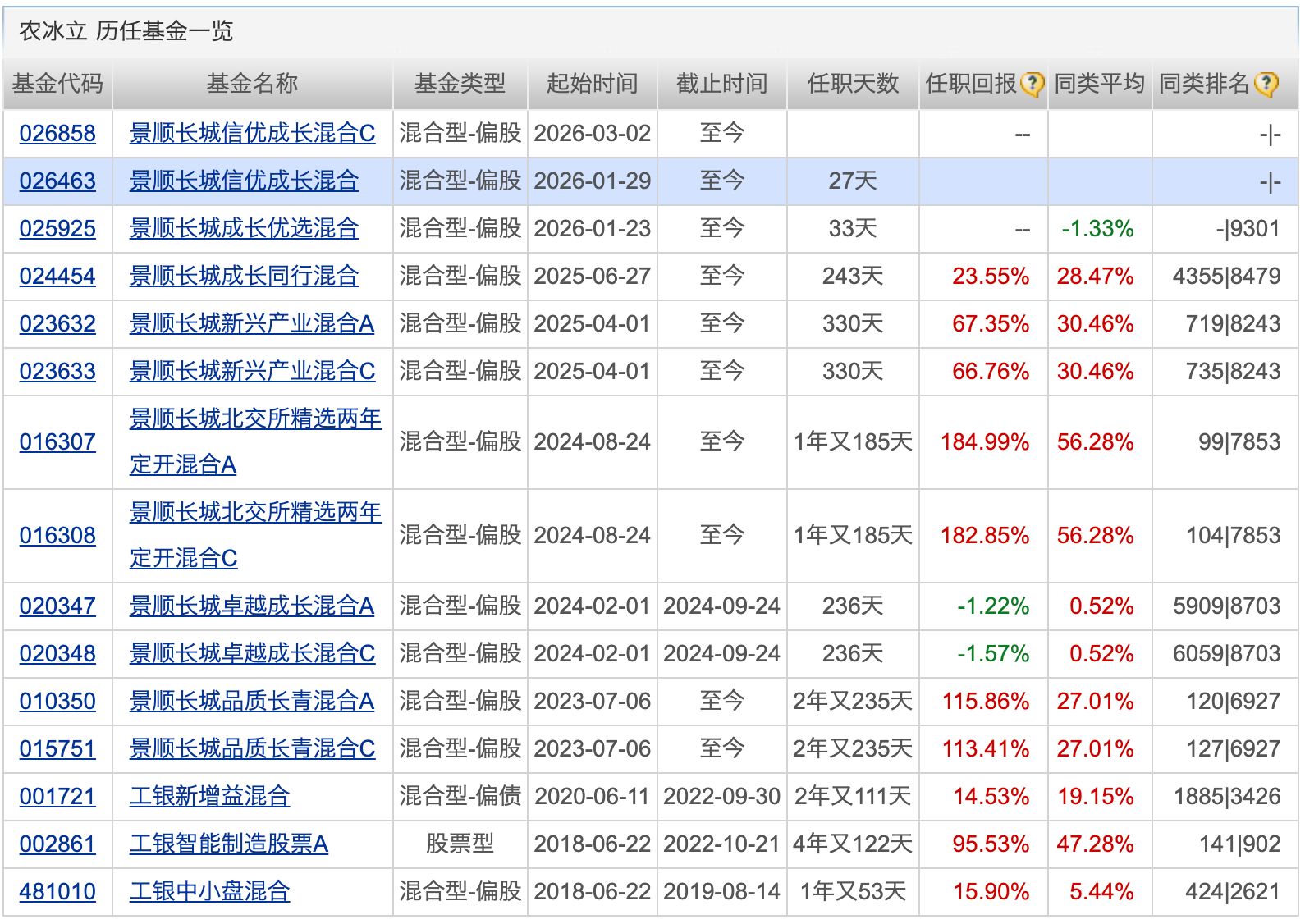
Task: Click fund code 023633
Action: [x=57, y=371]
